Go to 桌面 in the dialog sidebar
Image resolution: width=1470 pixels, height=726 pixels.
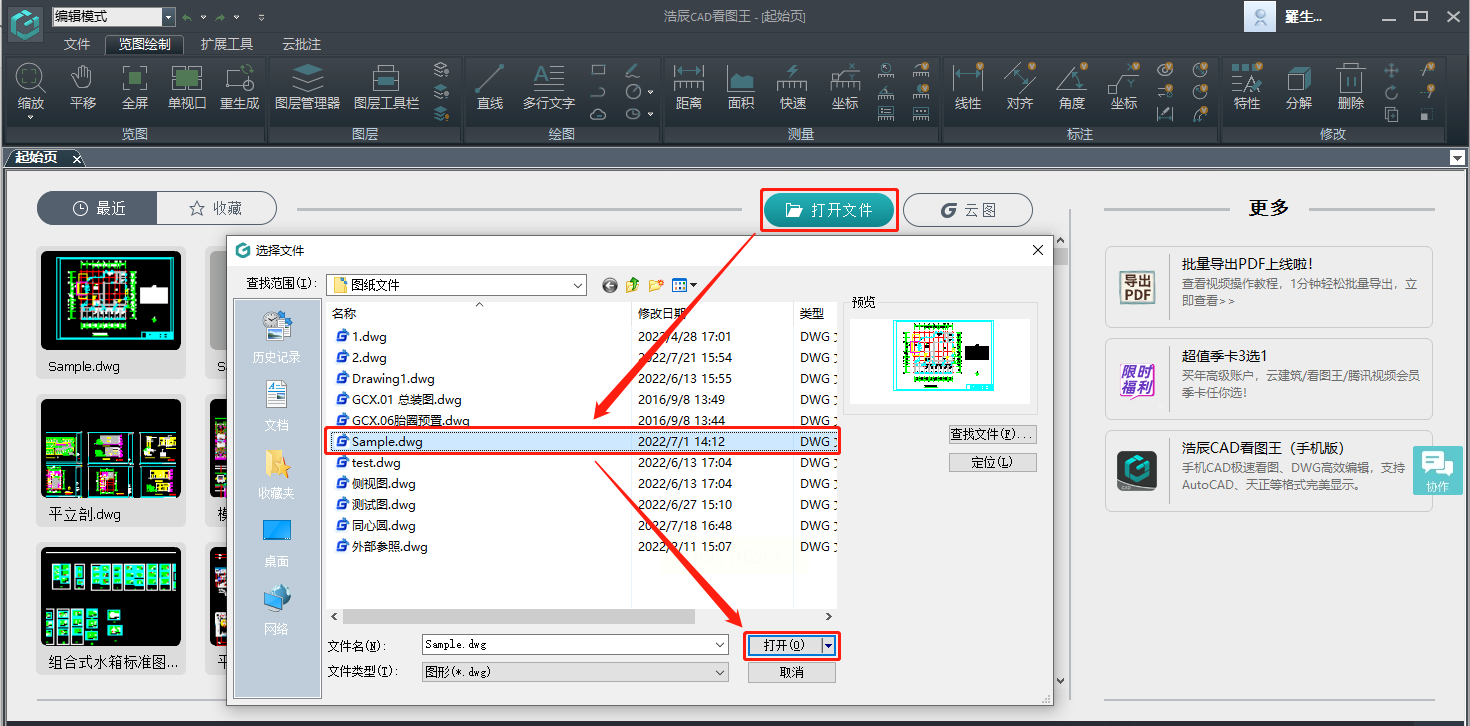pos(277,544)
